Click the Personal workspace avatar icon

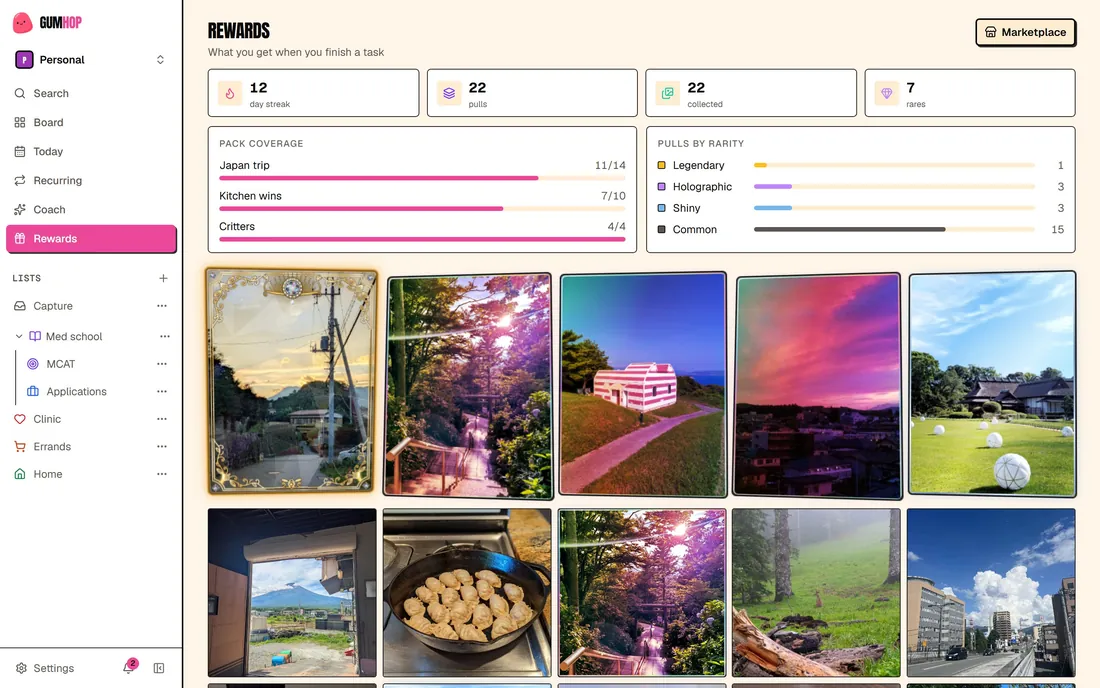click(25, 60)
